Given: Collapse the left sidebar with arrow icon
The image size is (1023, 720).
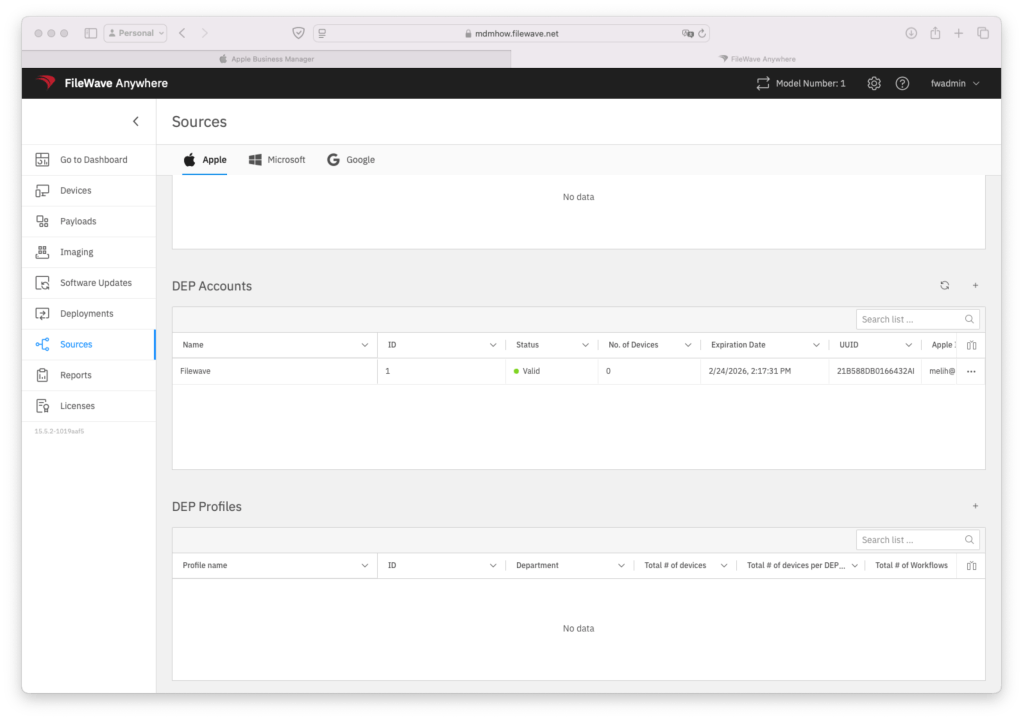Looking at the screenshot, I should click(136, 122).
